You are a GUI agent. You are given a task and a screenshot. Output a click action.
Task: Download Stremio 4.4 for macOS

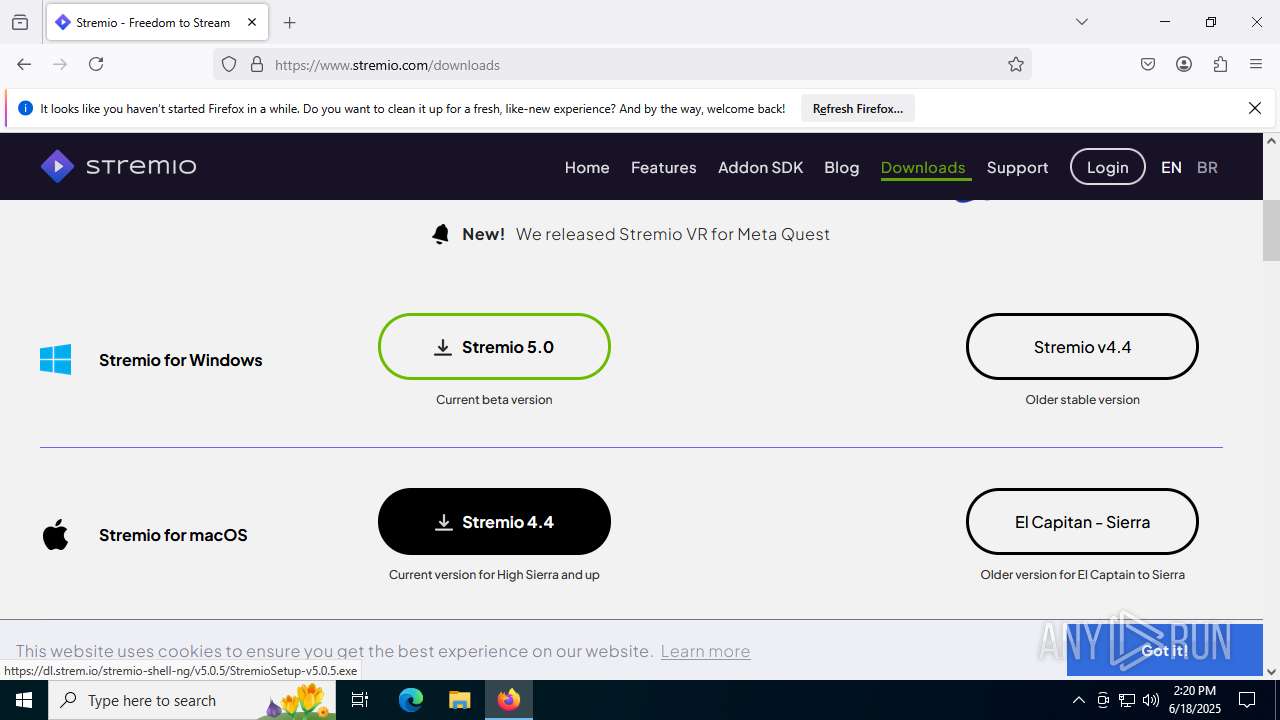point(494,521)
